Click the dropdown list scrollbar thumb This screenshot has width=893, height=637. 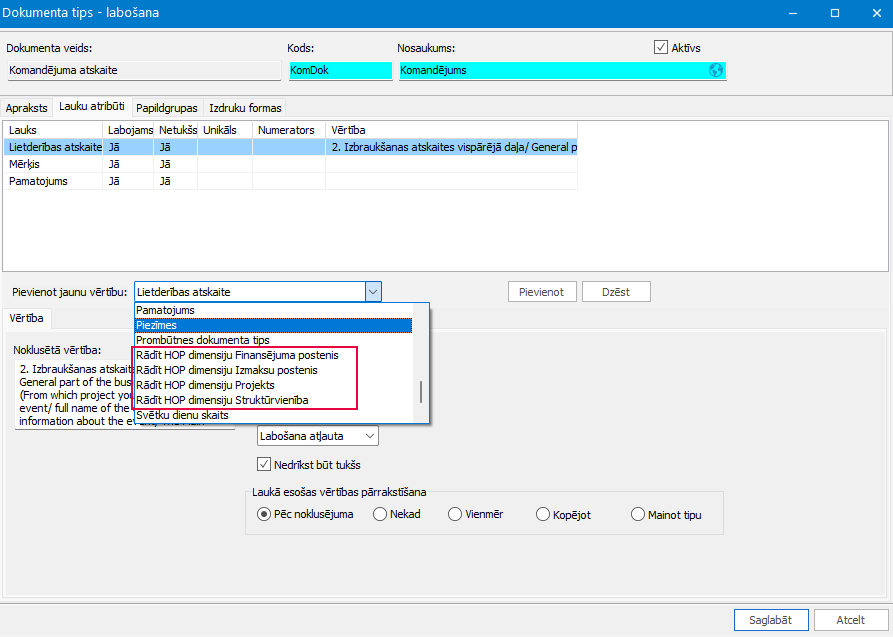[x=421, y=392]
